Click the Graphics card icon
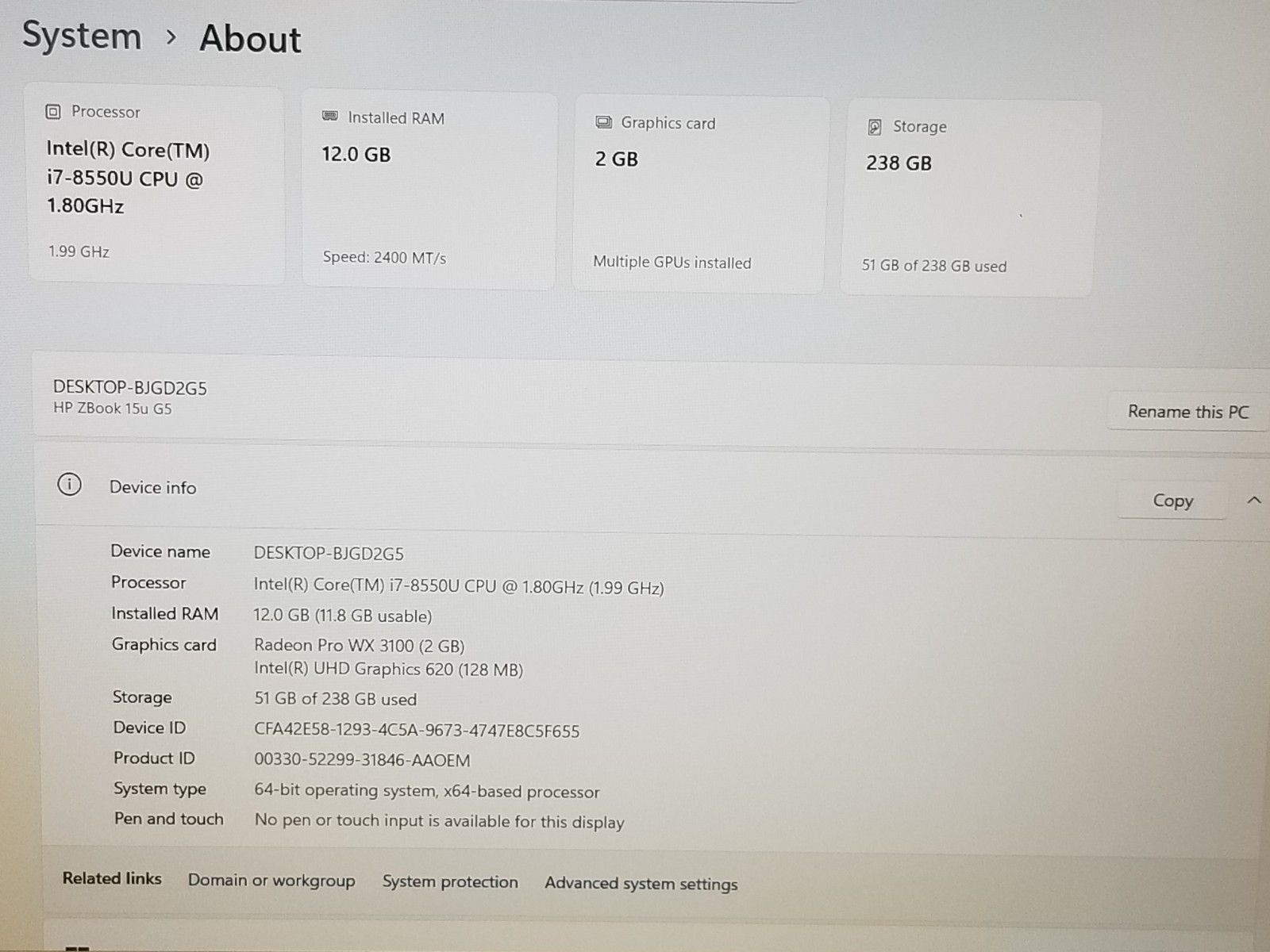Screen dimensions: 1270x952 604,122
